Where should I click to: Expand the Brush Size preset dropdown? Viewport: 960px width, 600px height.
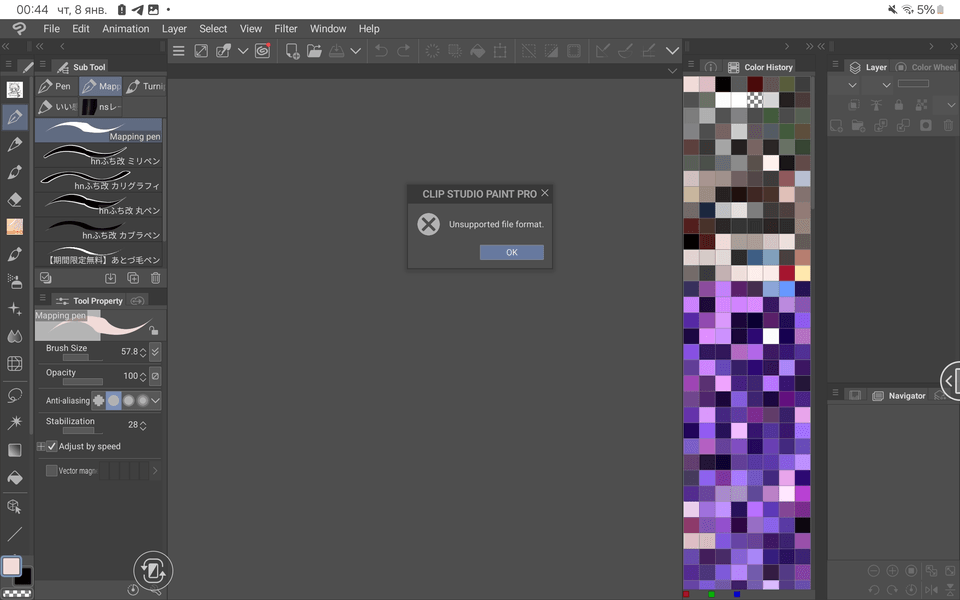click(x=155, y=352)
